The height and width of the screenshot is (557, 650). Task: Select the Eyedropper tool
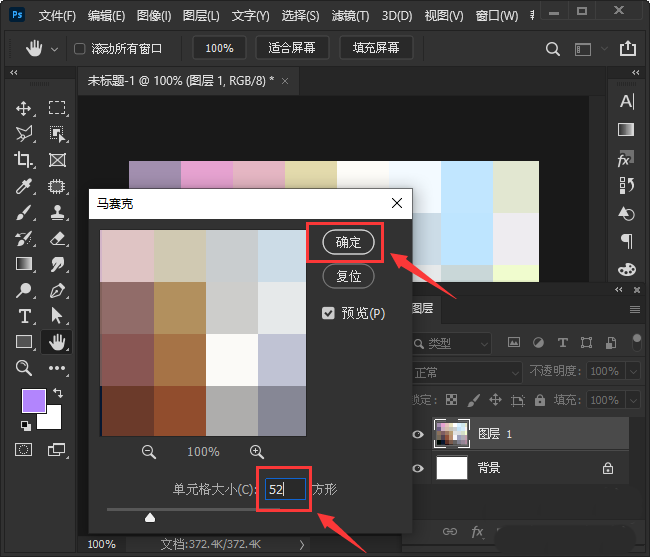25,186
